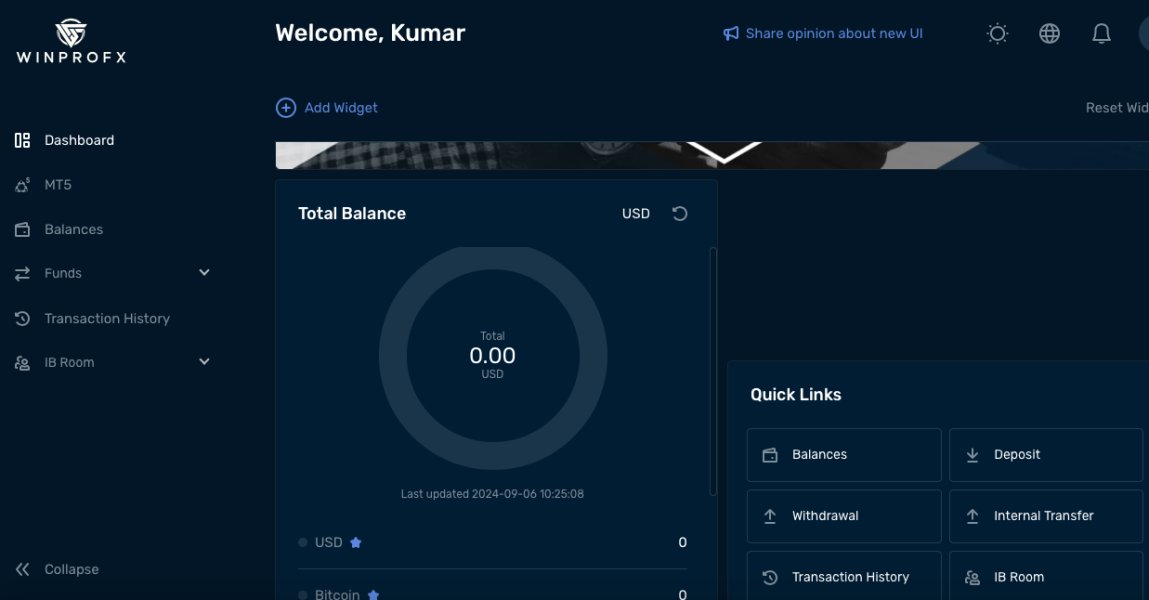Select Funds in the sidebar
Screen dimensions: 1149x600
coord(63,273)
